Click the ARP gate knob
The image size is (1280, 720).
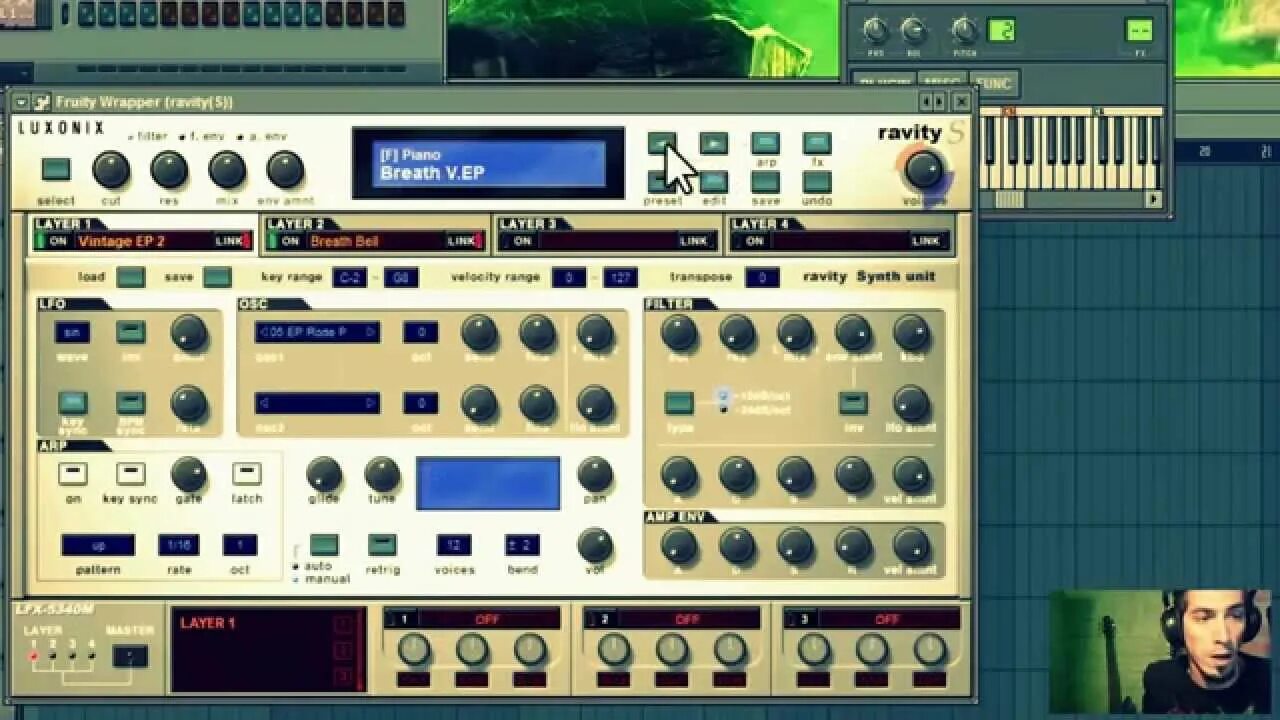click(x=188, y=474)
